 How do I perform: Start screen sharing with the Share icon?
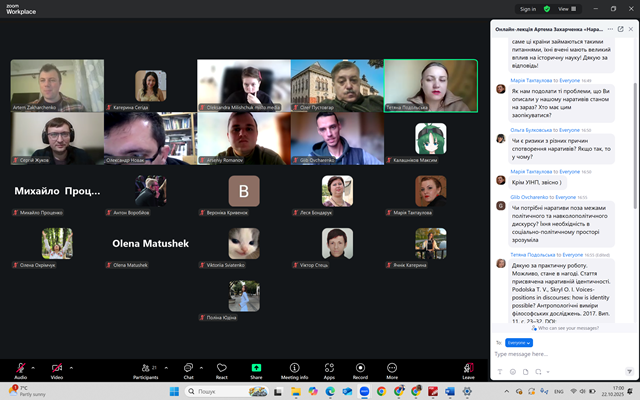pos(256,368)
